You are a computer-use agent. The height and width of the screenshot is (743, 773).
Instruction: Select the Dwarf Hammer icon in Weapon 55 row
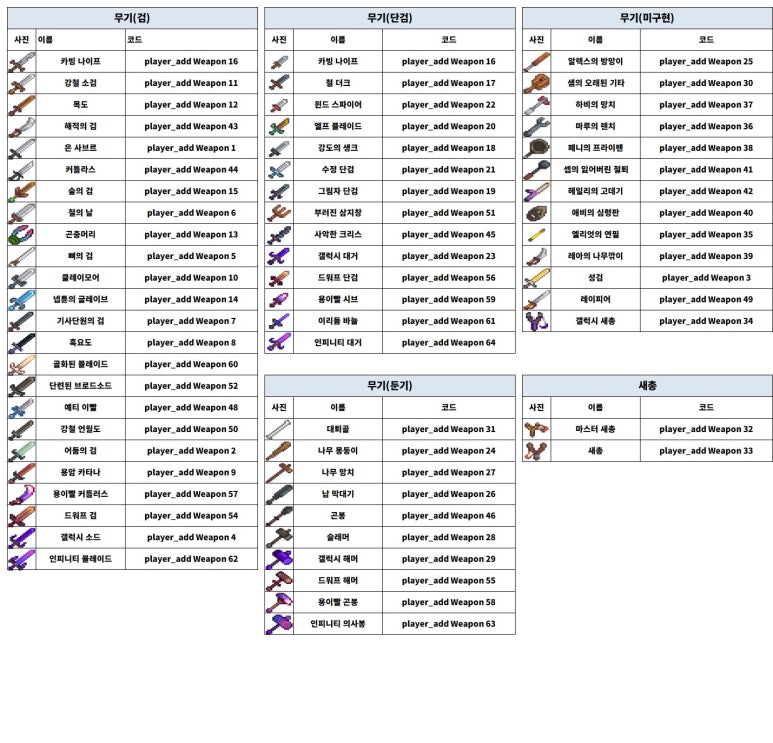(x=279, y=581)
